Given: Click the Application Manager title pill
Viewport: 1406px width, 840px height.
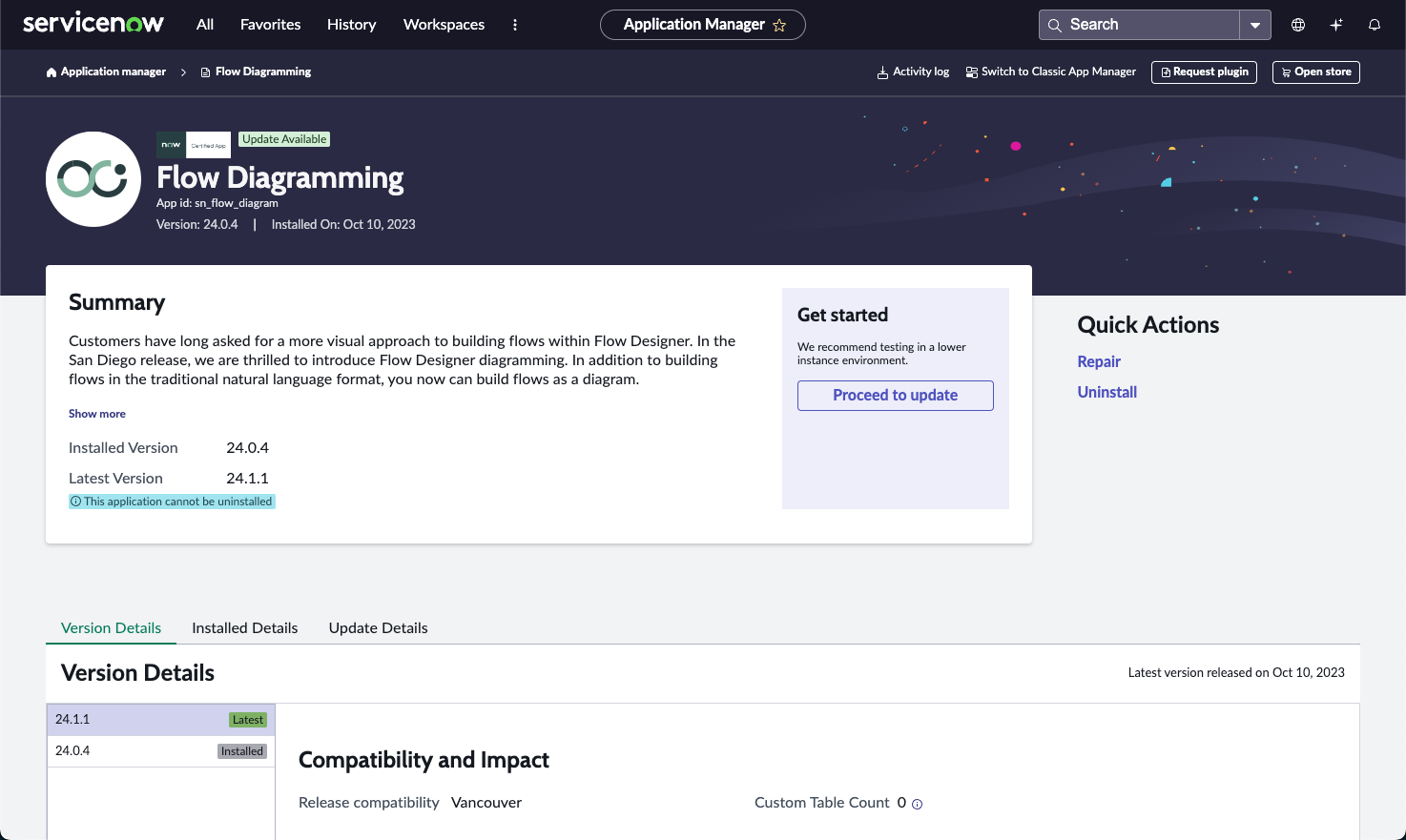Looking at the screenshot, I should 703,25.
